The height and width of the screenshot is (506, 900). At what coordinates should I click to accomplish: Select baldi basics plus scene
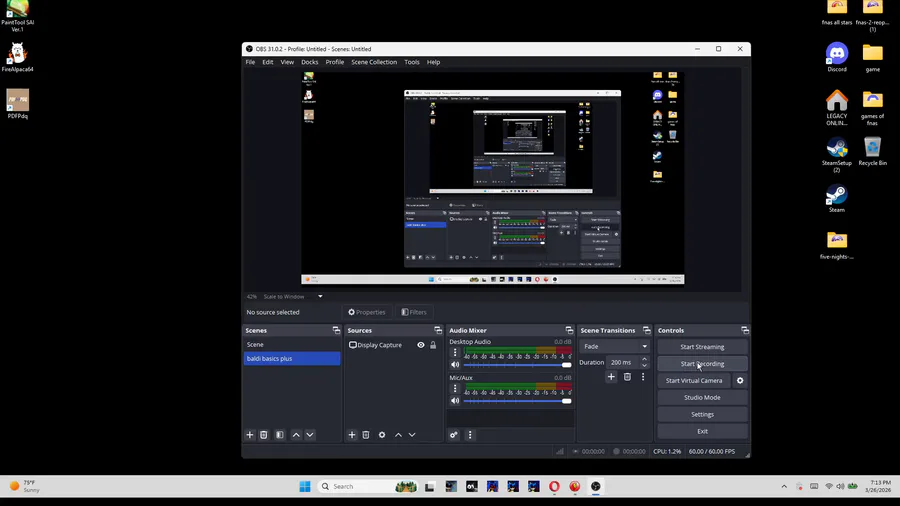[292, 359]
